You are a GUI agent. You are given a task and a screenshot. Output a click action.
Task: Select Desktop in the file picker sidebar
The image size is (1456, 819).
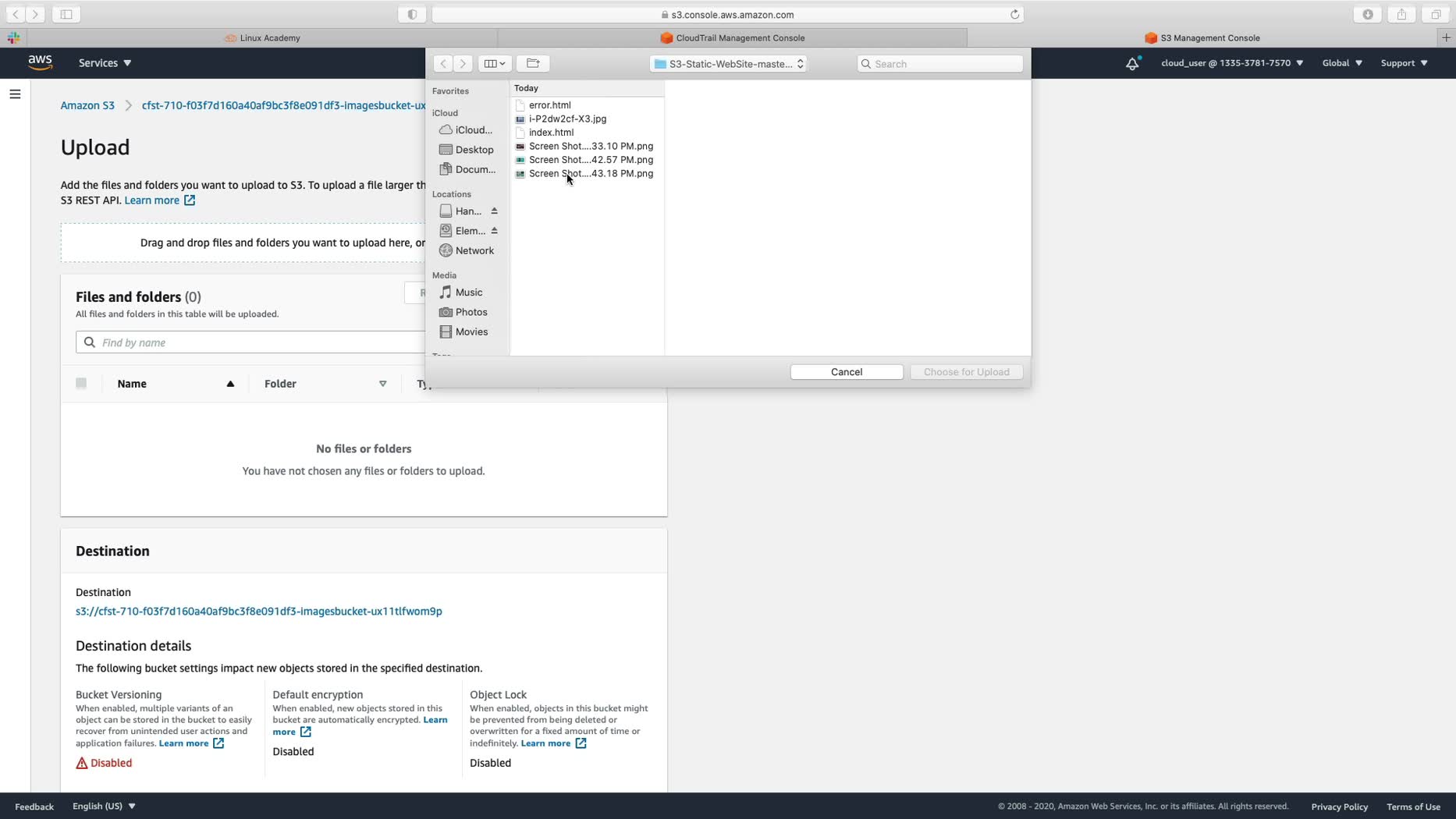(x=467, y=150)
